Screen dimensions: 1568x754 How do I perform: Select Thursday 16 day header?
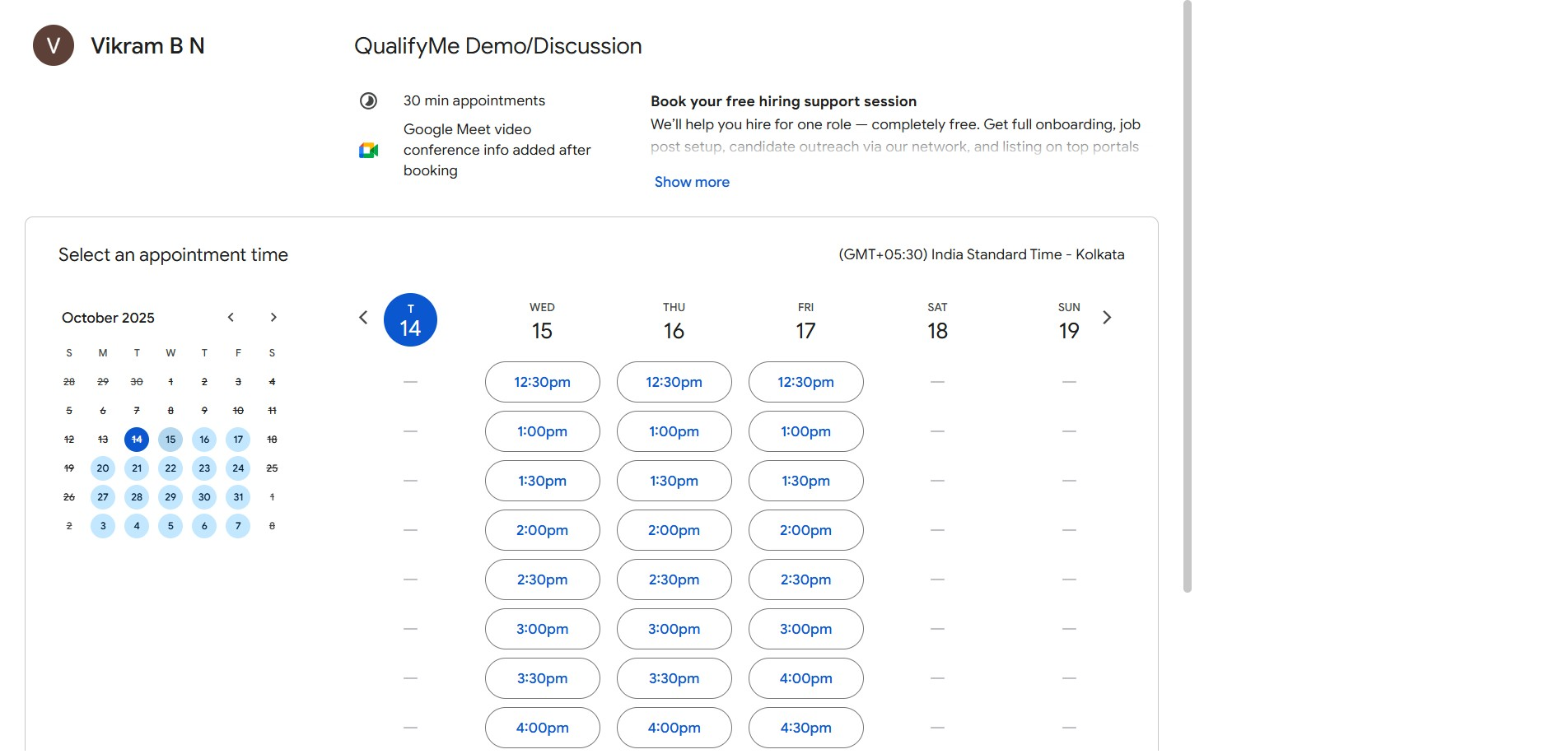(674, 321)
